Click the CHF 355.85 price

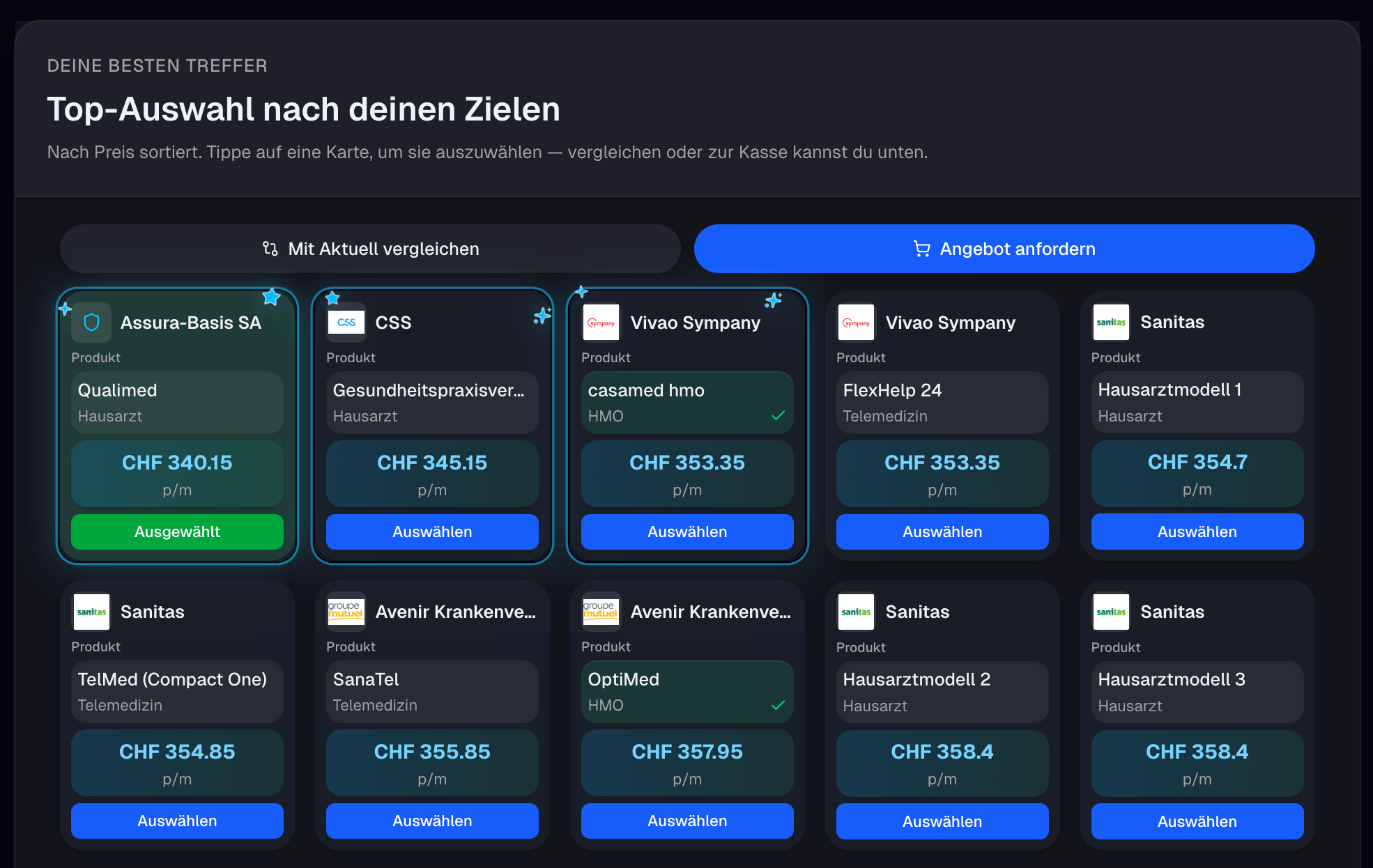(432, 752)
